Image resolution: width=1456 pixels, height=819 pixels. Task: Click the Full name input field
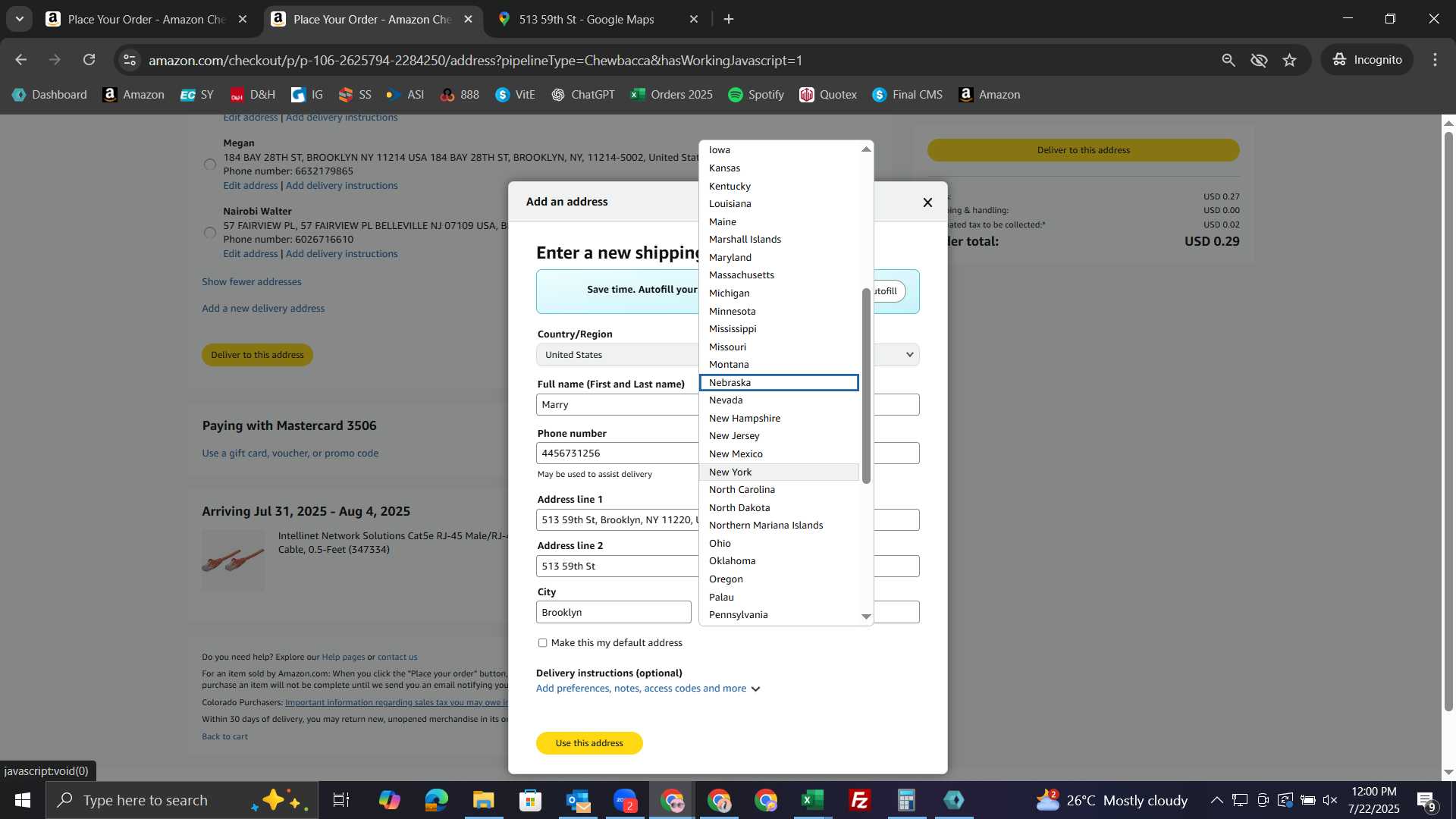point(728,405)
